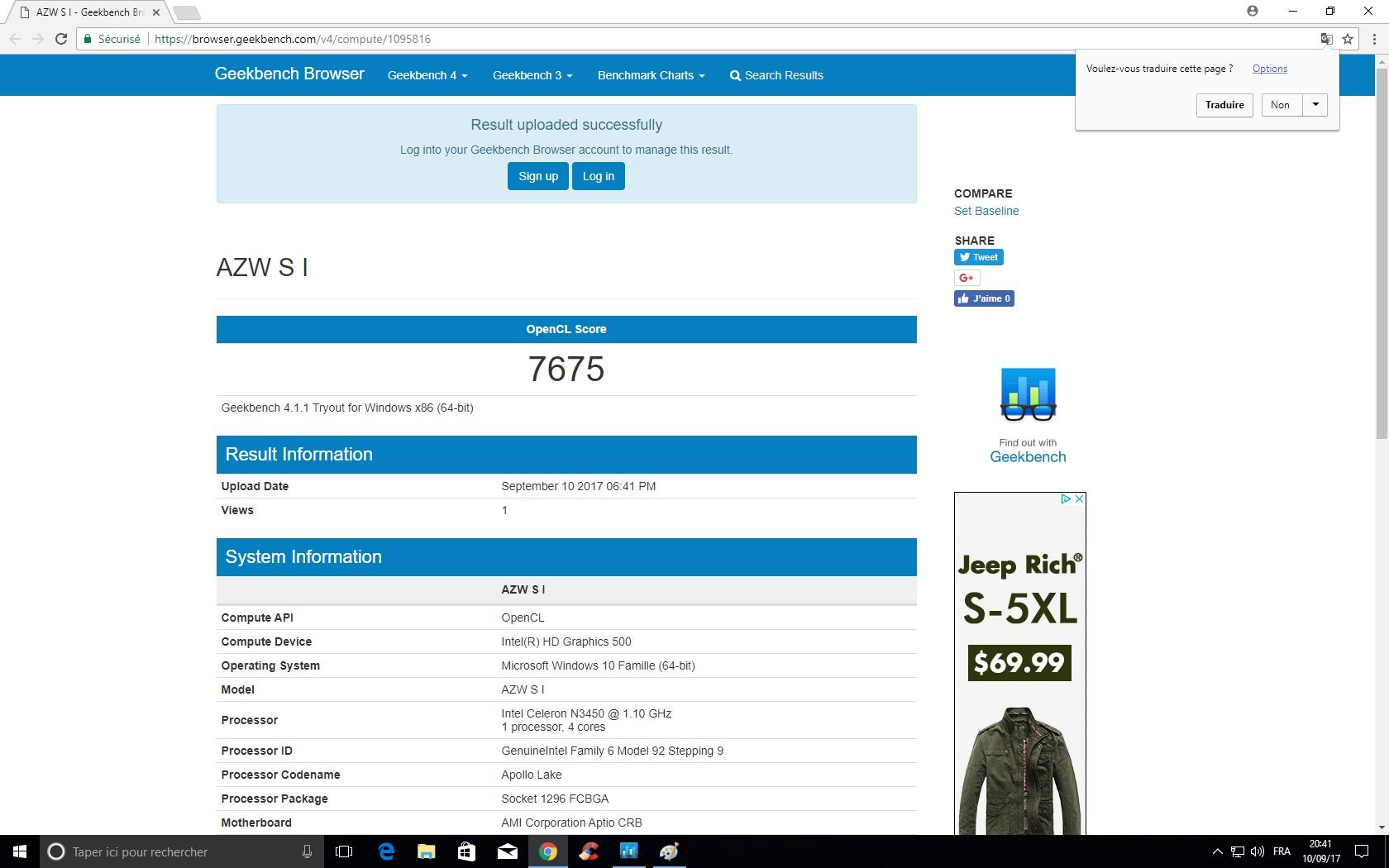Click the Facebook J'aime button
The width and height of the screenshot is (1389, 868).
tap(984, 298)
